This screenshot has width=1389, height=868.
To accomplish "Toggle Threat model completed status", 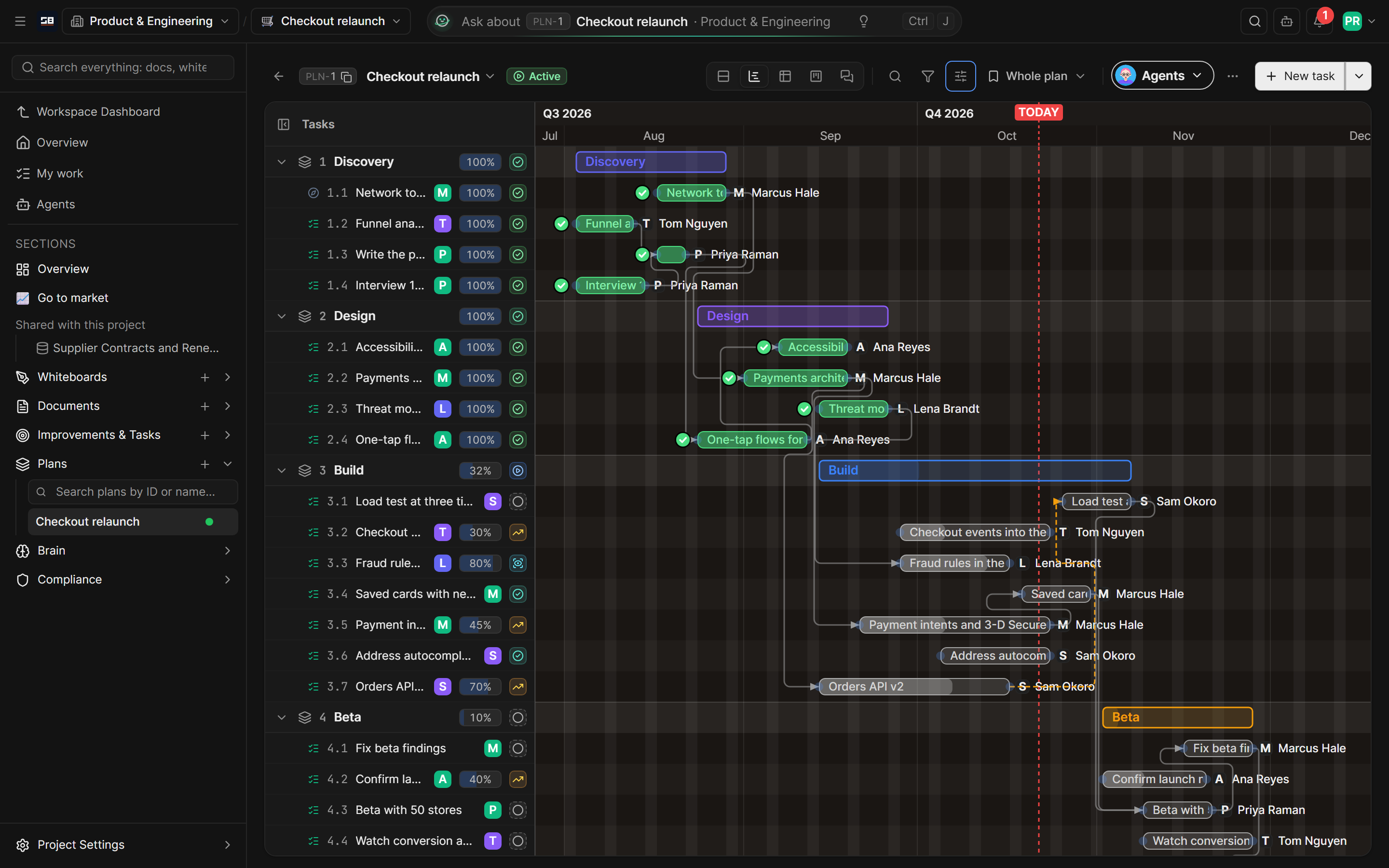I will point(517,409).
